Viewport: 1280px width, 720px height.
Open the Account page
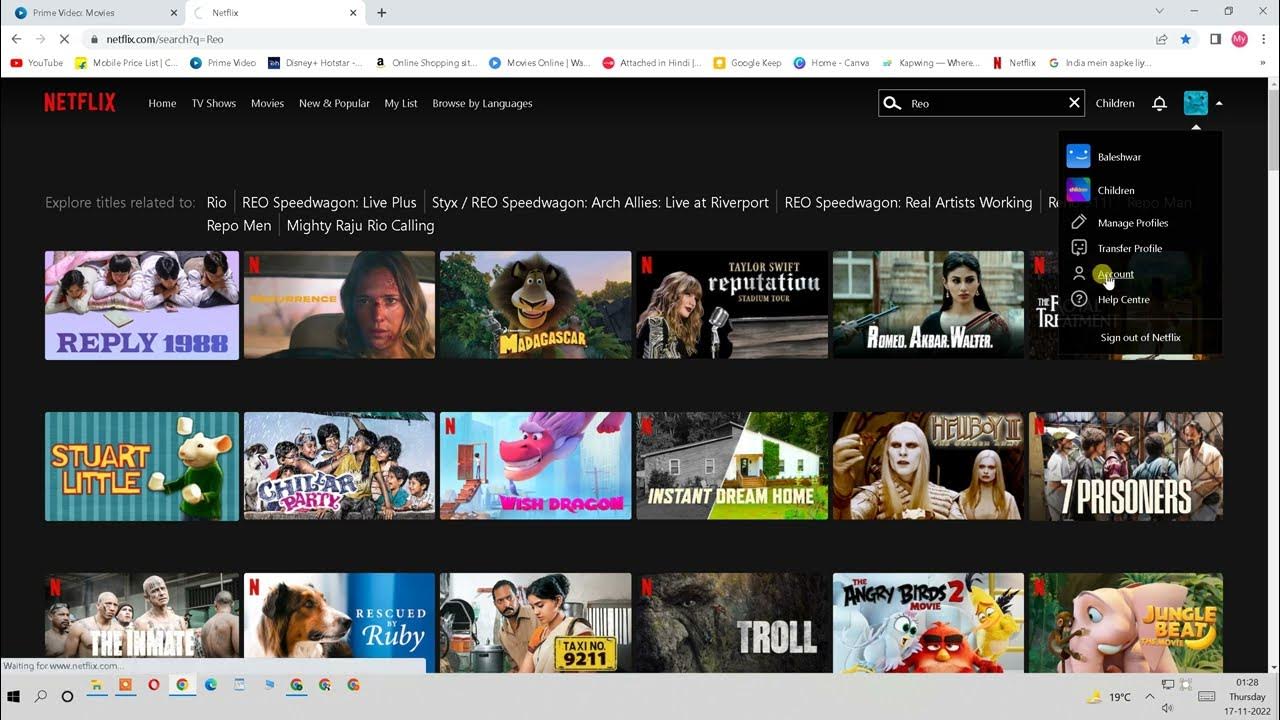[1115, 274]
